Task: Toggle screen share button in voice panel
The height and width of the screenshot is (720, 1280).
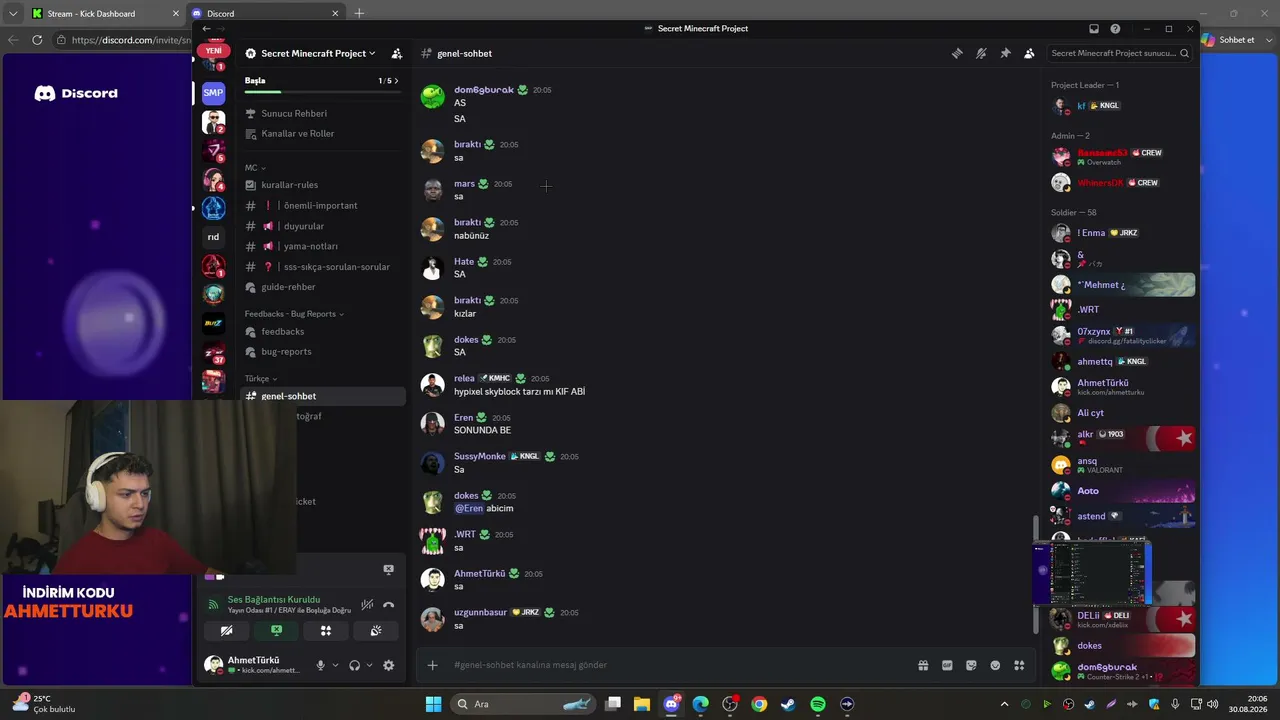Action: tap(276, 631)
